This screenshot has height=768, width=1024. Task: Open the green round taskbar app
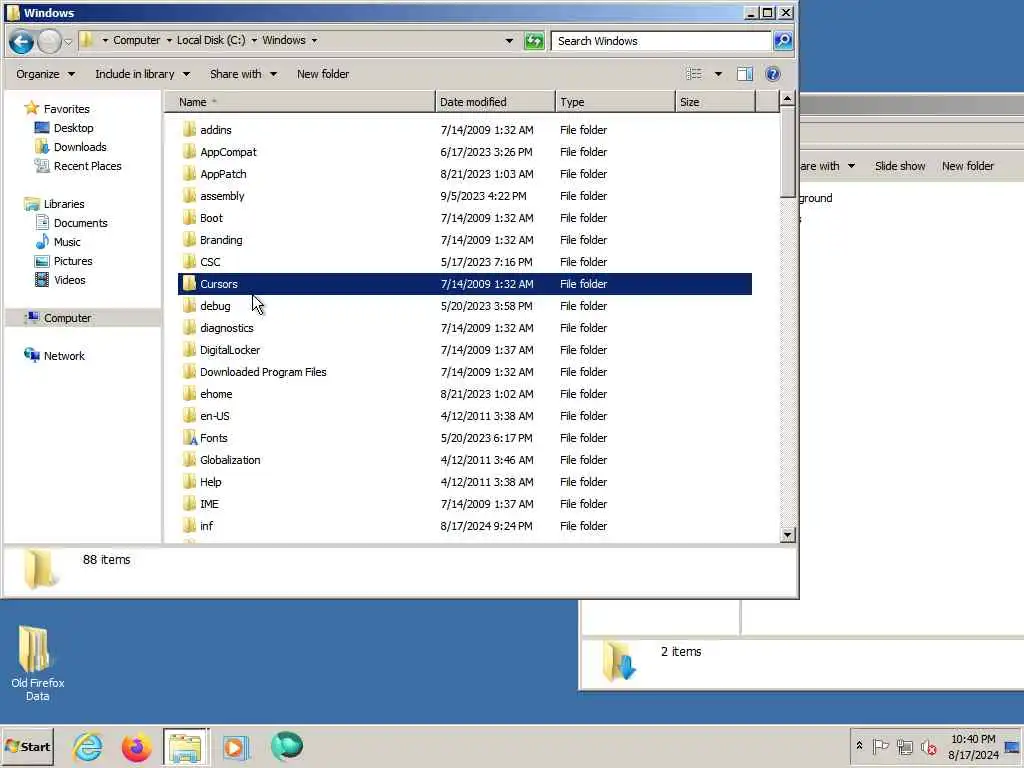tap(287, 746)
